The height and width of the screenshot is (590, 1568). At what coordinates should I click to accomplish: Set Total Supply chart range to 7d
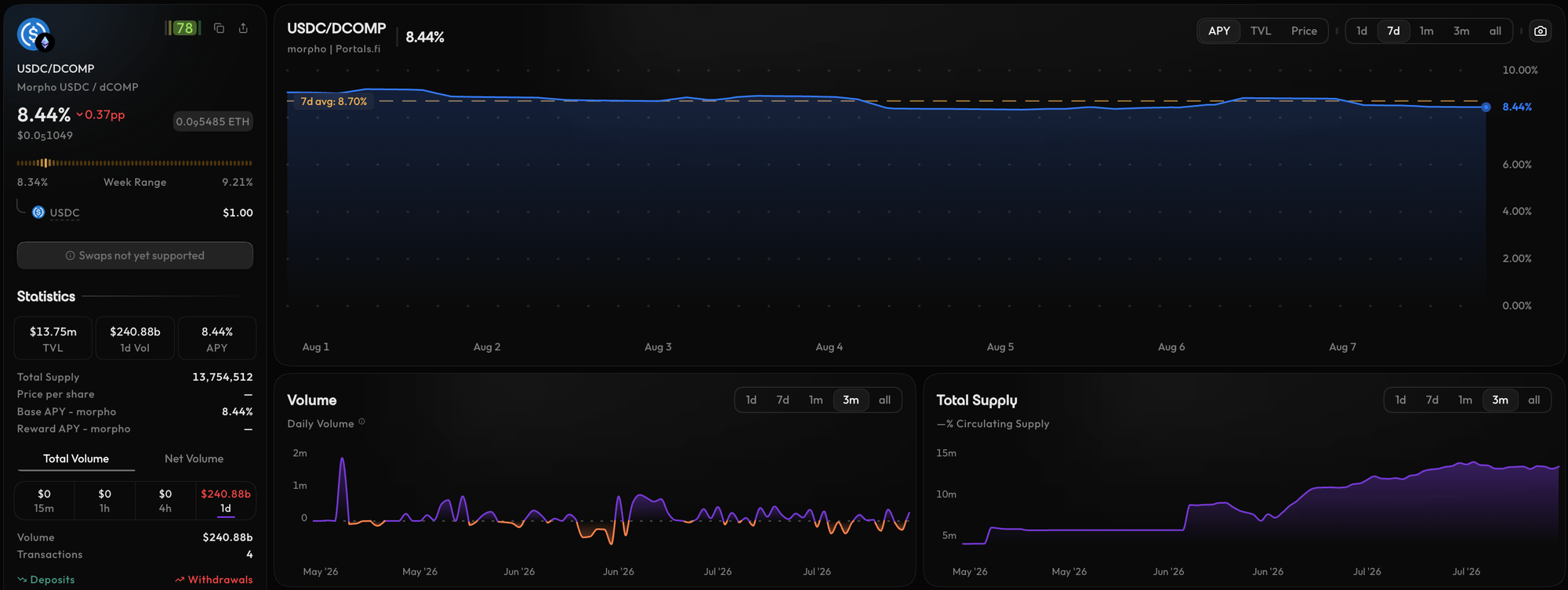[x=1432, y=400]
